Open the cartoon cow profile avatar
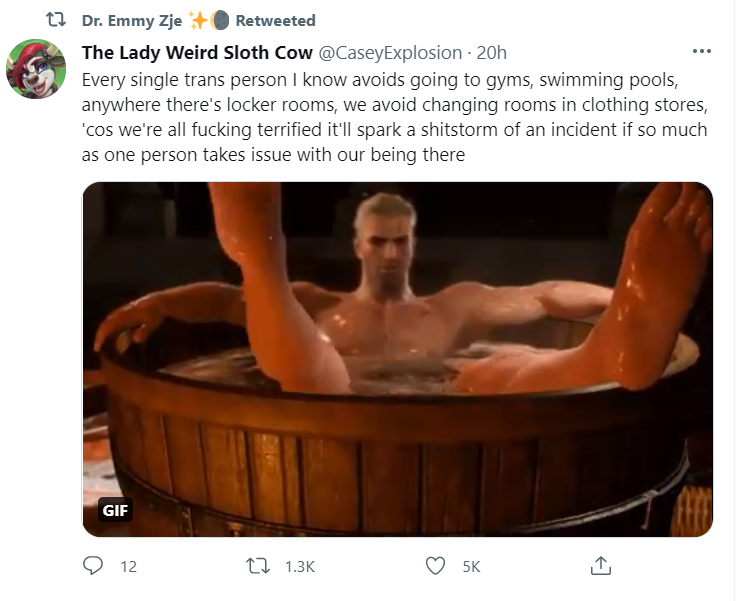The width and height of the screenshot is (755, 601). click(36, 69)
